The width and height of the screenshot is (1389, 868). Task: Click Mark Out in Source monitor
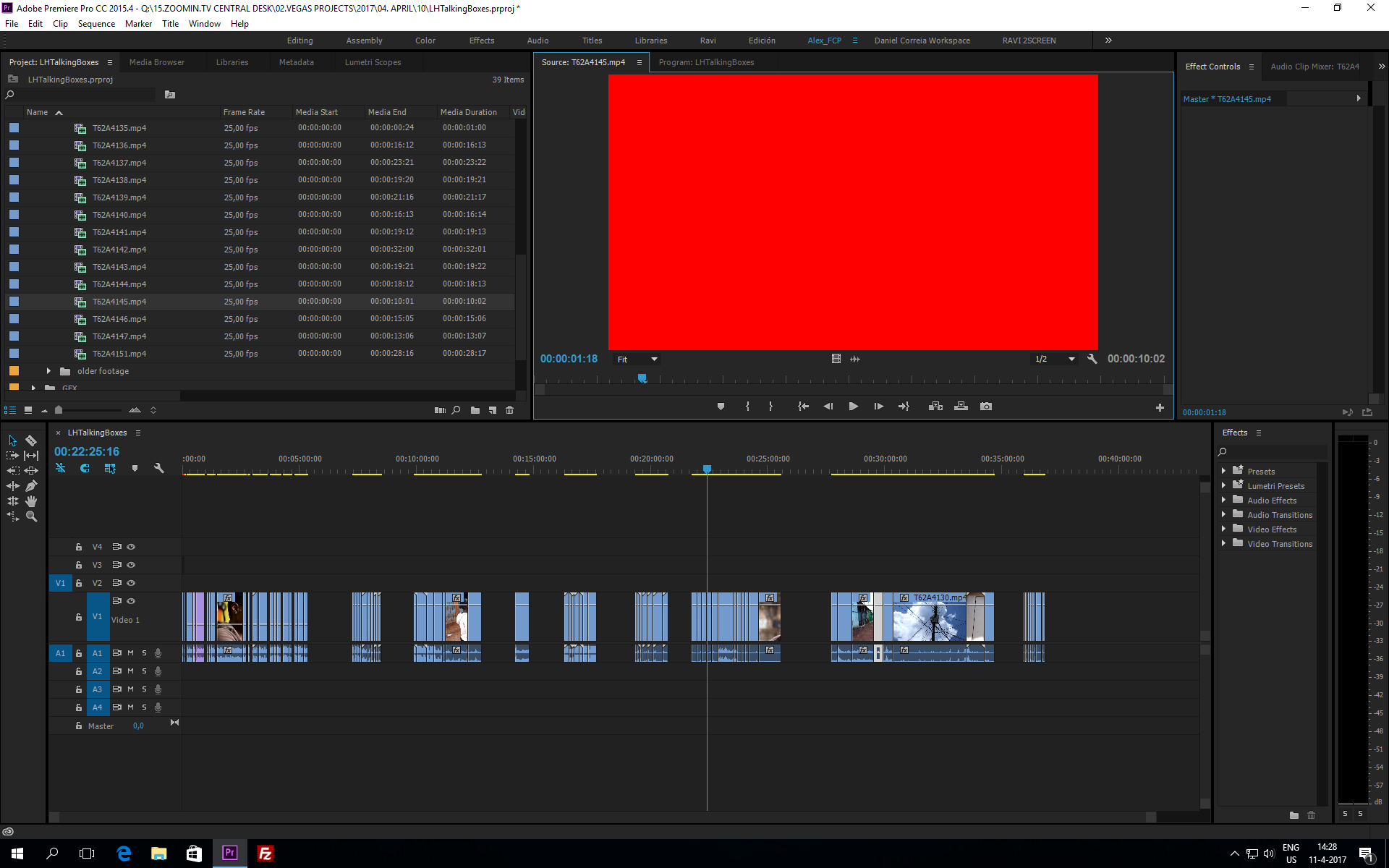pos(770,407)
